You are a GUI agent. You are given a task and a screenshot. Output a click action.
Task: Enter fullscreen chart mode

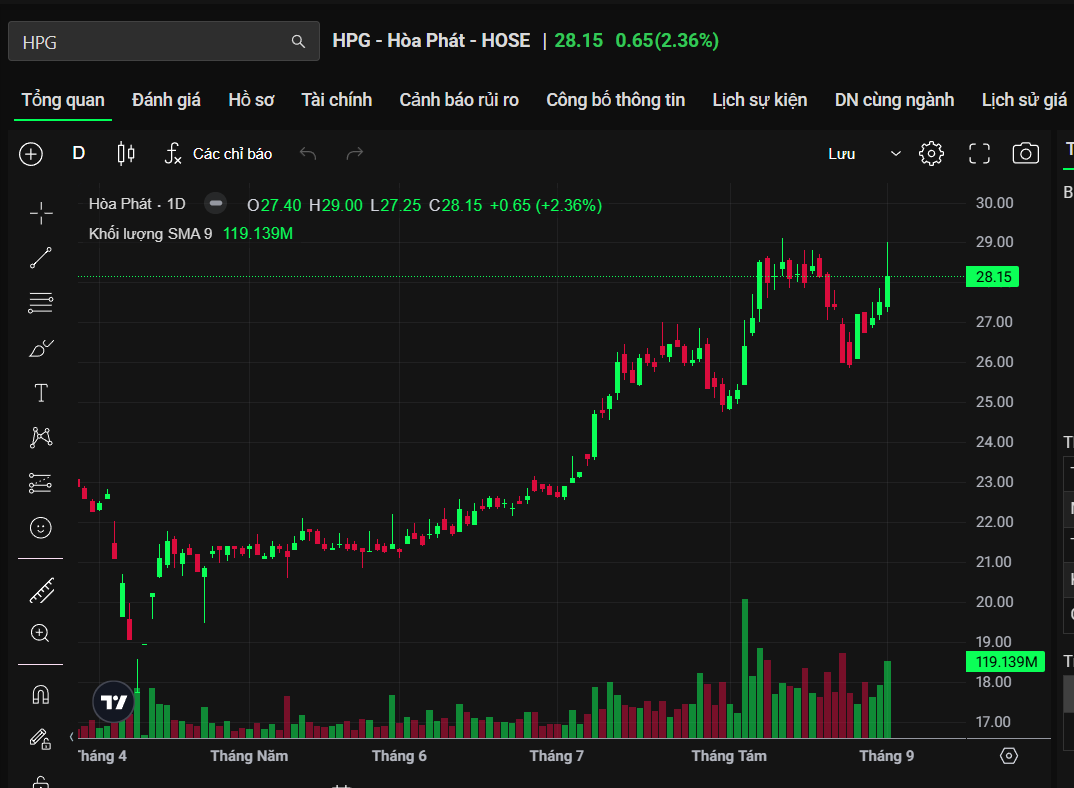click(979, 153)
